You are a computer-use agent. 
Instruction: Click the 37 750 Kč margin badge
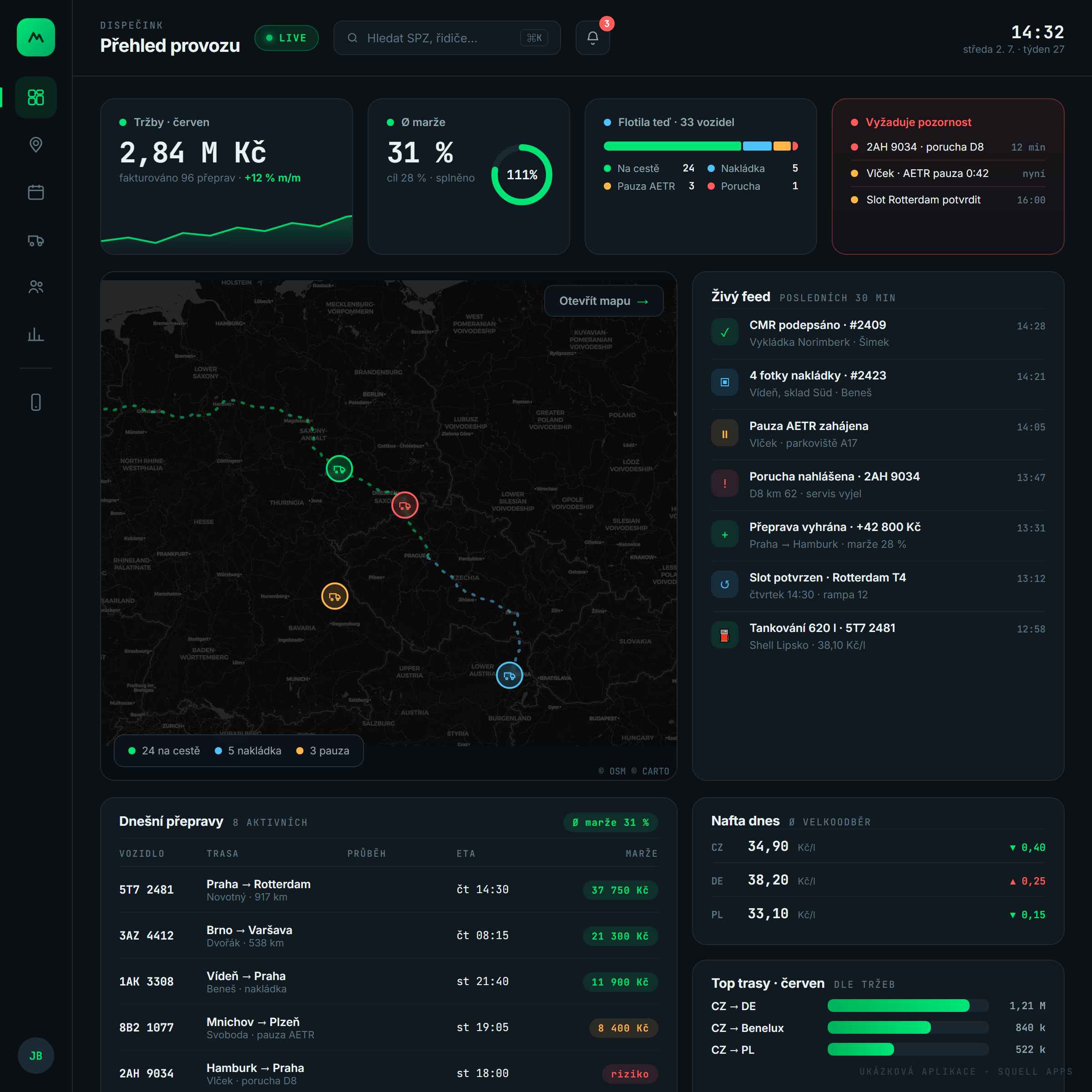(x=620, y=890)
